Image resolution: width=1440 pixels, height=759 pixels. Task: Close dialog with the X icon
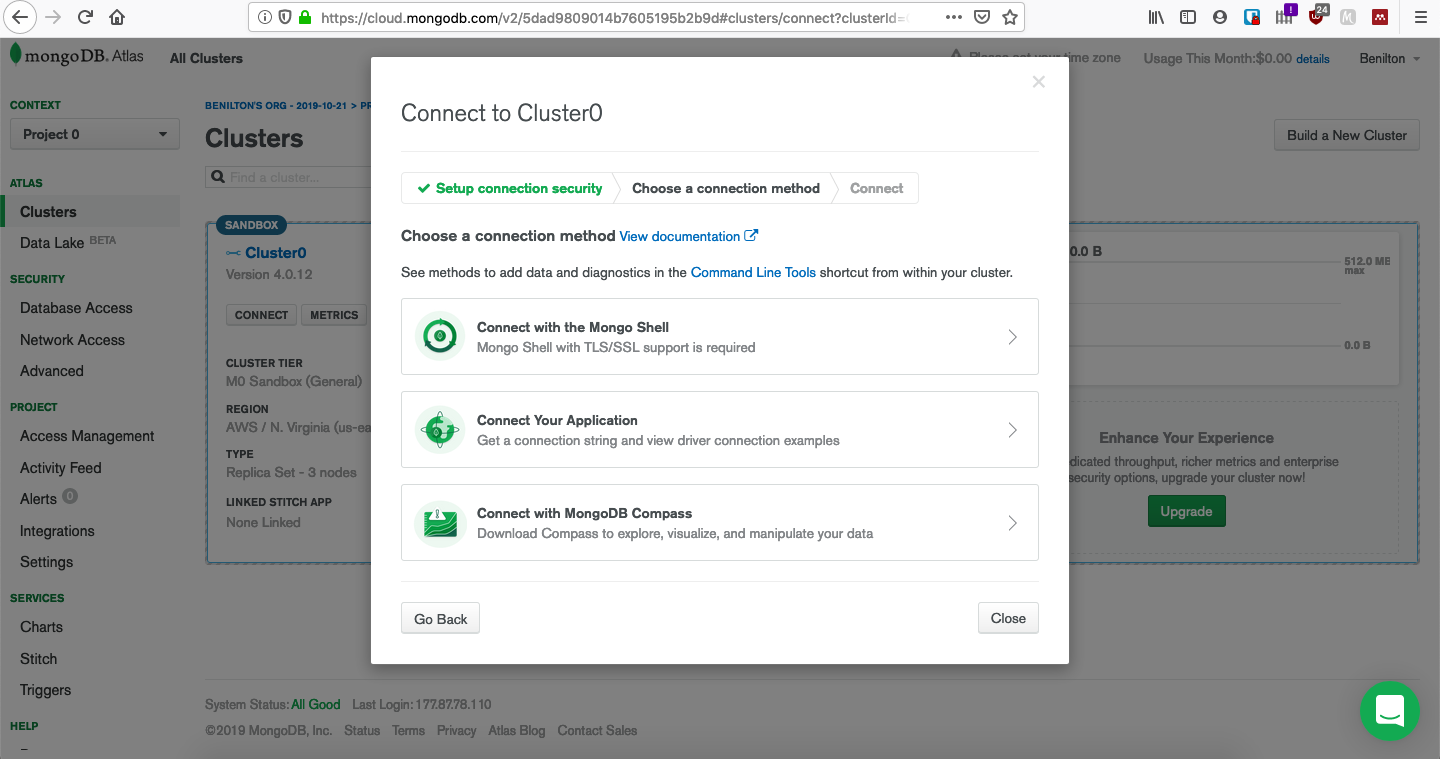pos(1039,82)
